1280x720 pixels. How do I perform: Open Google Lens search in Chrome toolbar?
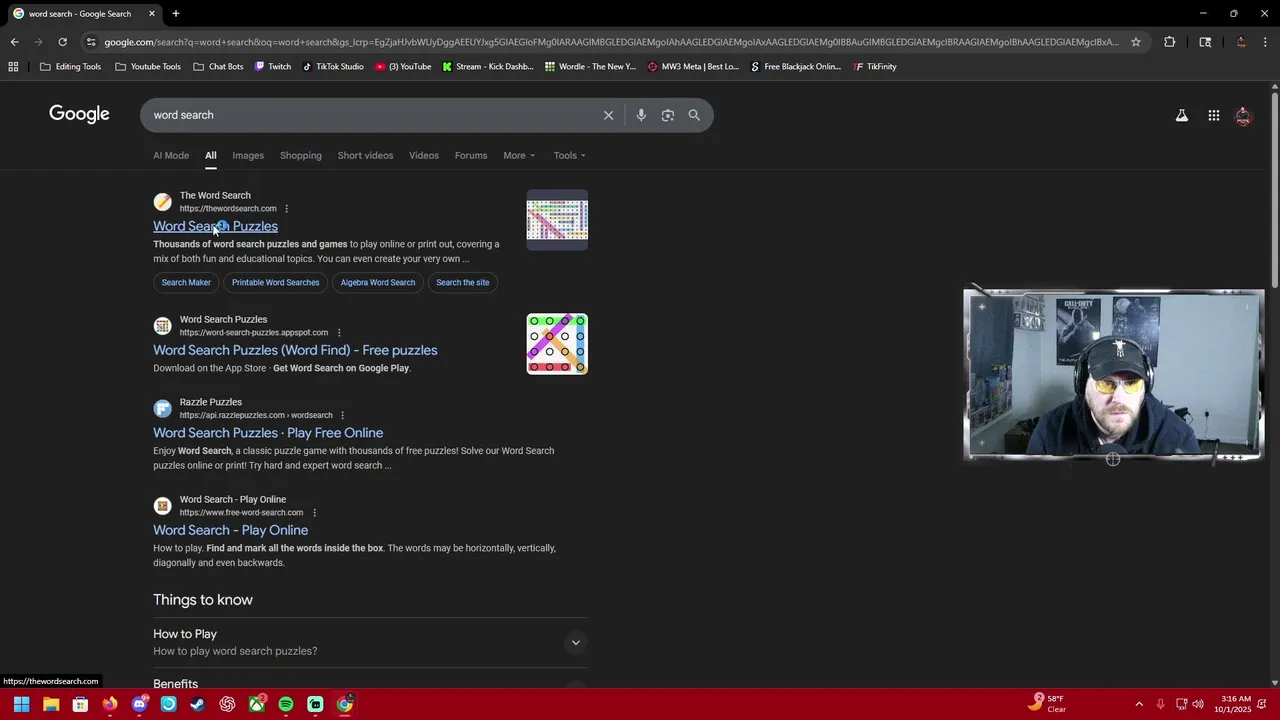tap(1205, 42)
